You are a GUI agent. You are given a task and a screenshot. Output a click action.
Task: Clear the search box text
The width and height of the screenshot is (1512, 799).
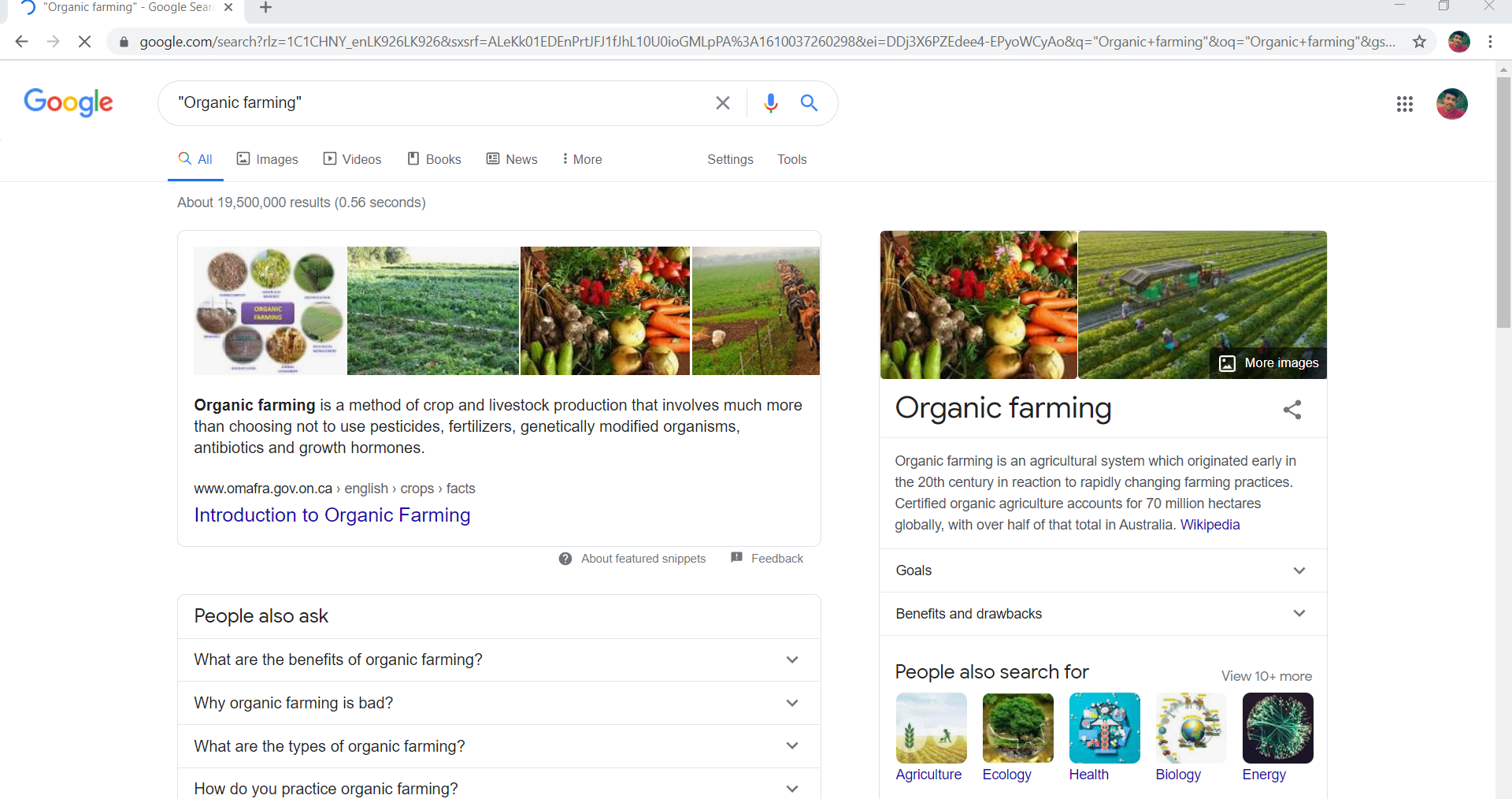click(723, 103)
